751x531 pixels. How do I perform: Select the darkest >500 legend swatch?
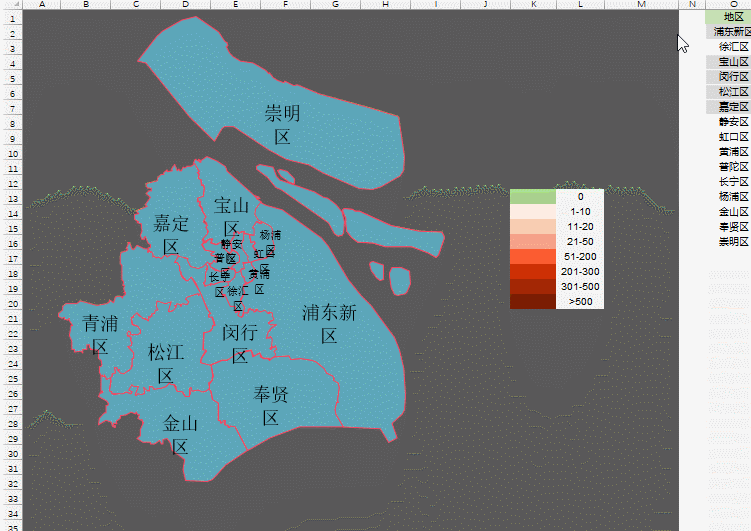[x=532, y=302]
